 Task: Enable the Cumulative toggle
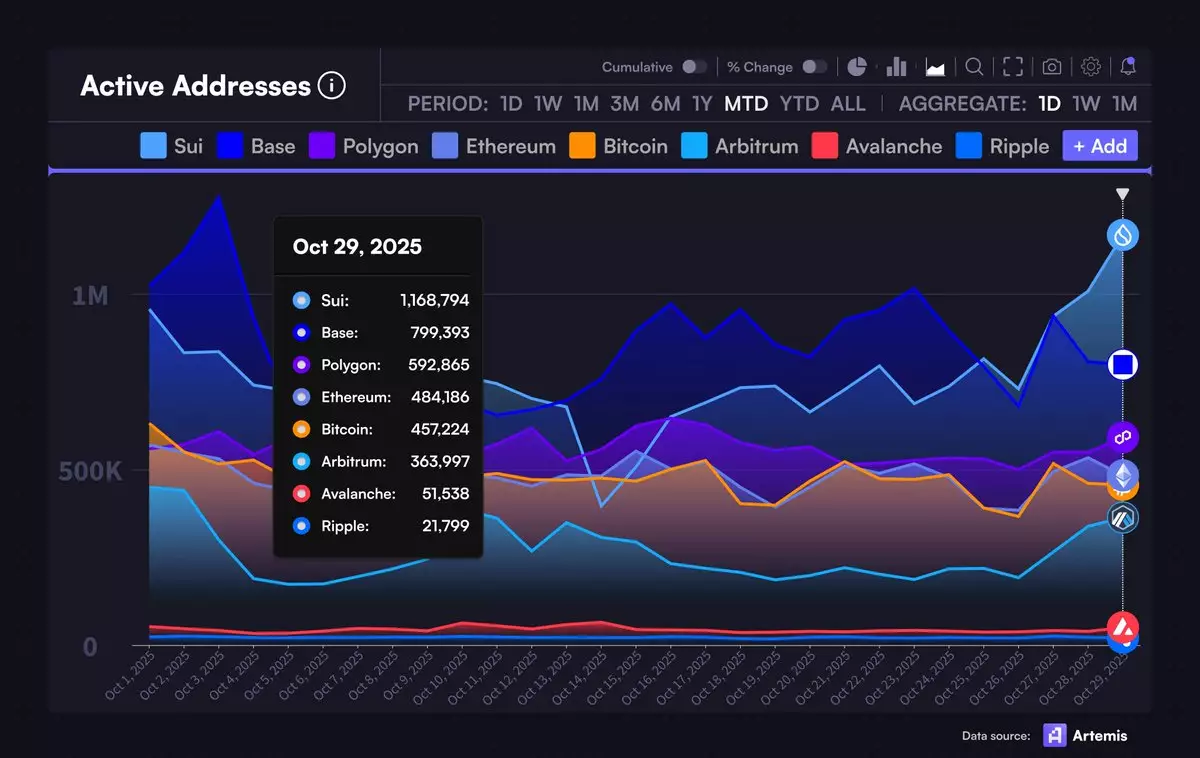point(694,67)
